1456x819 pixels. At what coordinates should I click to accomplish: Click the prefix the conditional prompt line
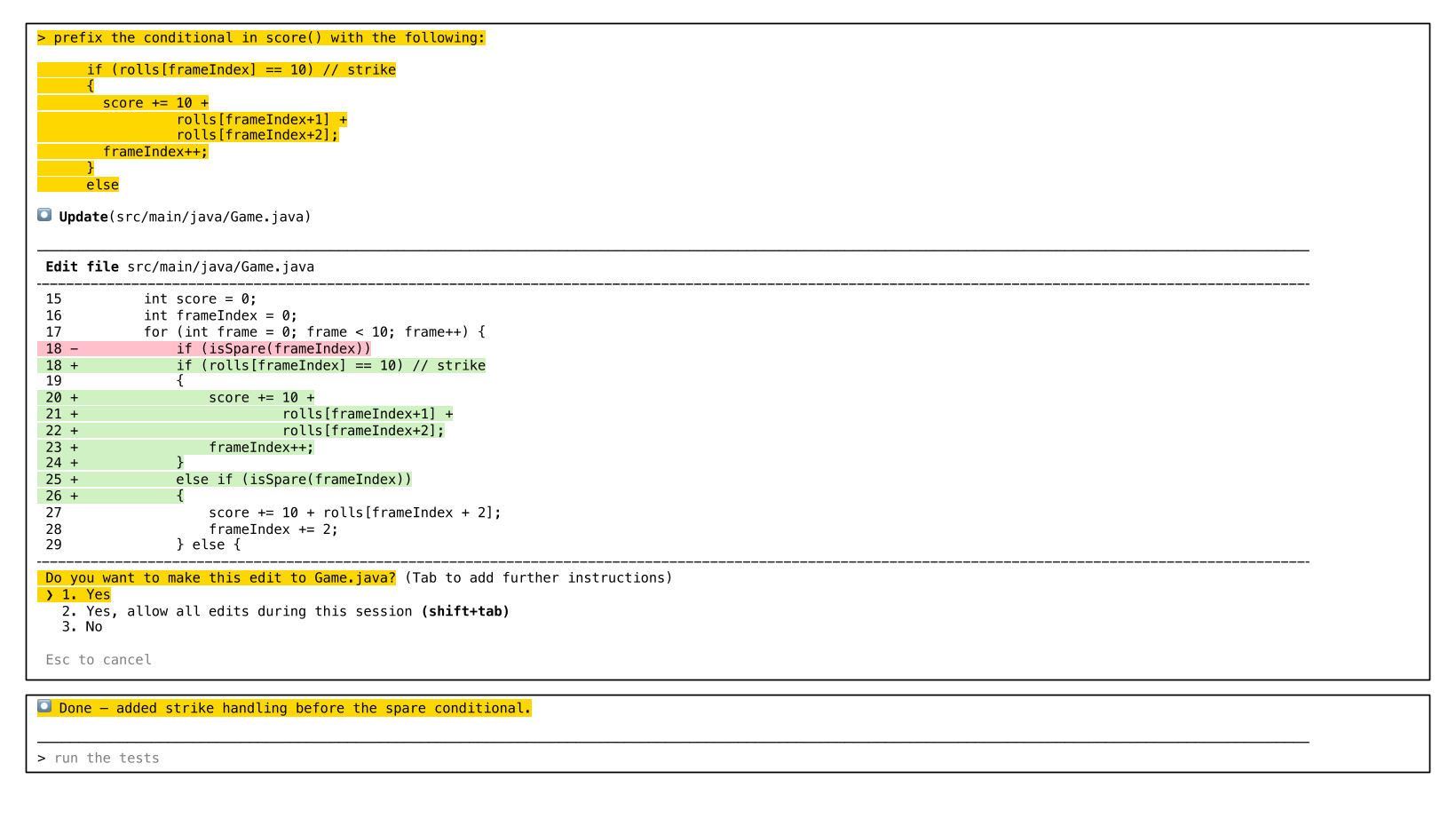point(261,38)
